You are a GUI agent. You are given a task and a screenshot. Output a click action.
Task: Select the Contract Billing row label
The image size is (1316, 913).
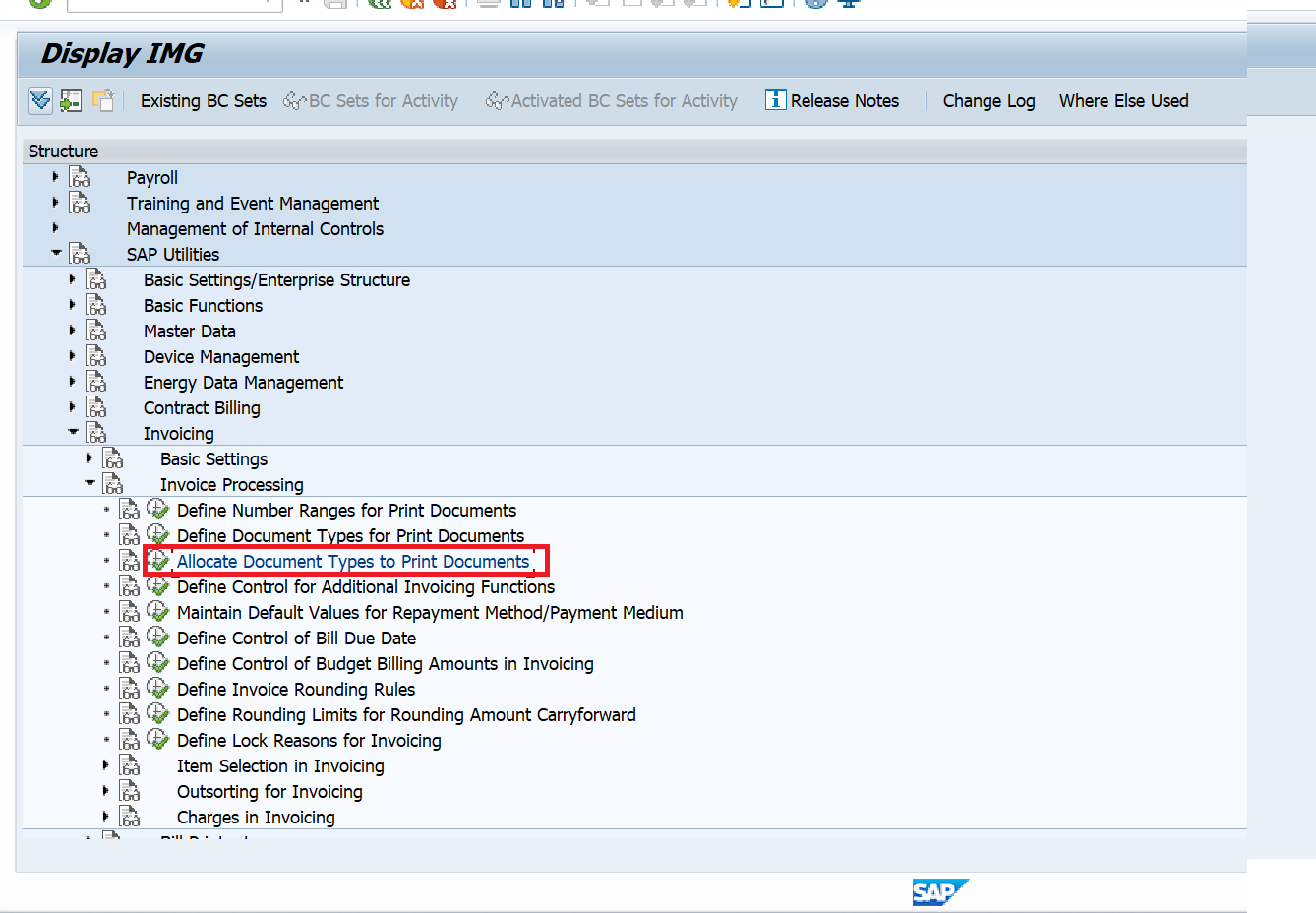click(202, 407)
